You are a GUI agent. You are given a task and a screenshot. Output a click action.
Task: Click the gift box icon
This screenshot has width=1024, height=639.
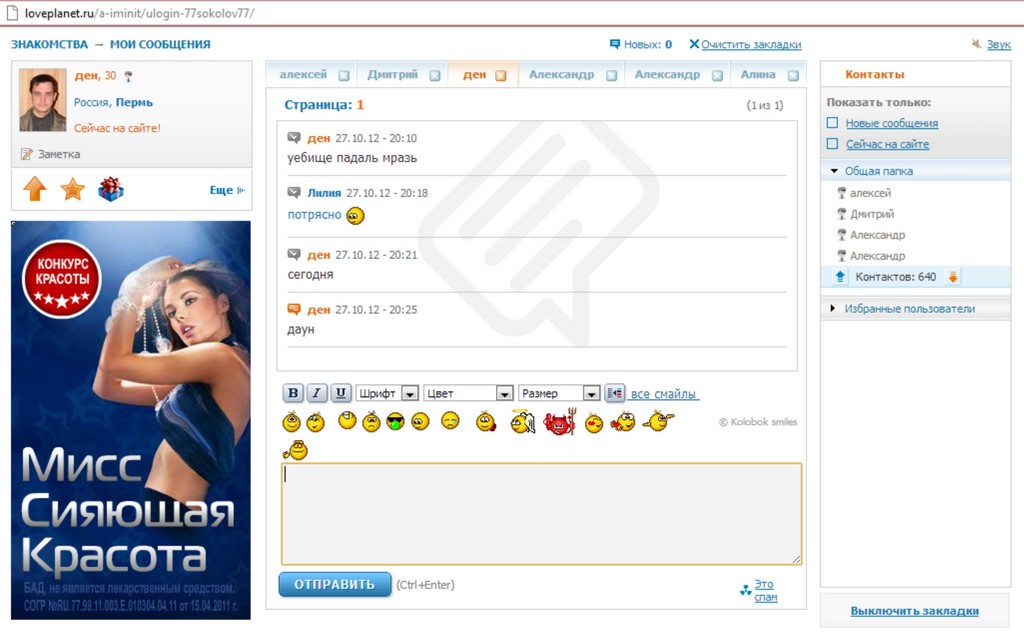pyautogui.click(x=111, y=189)
